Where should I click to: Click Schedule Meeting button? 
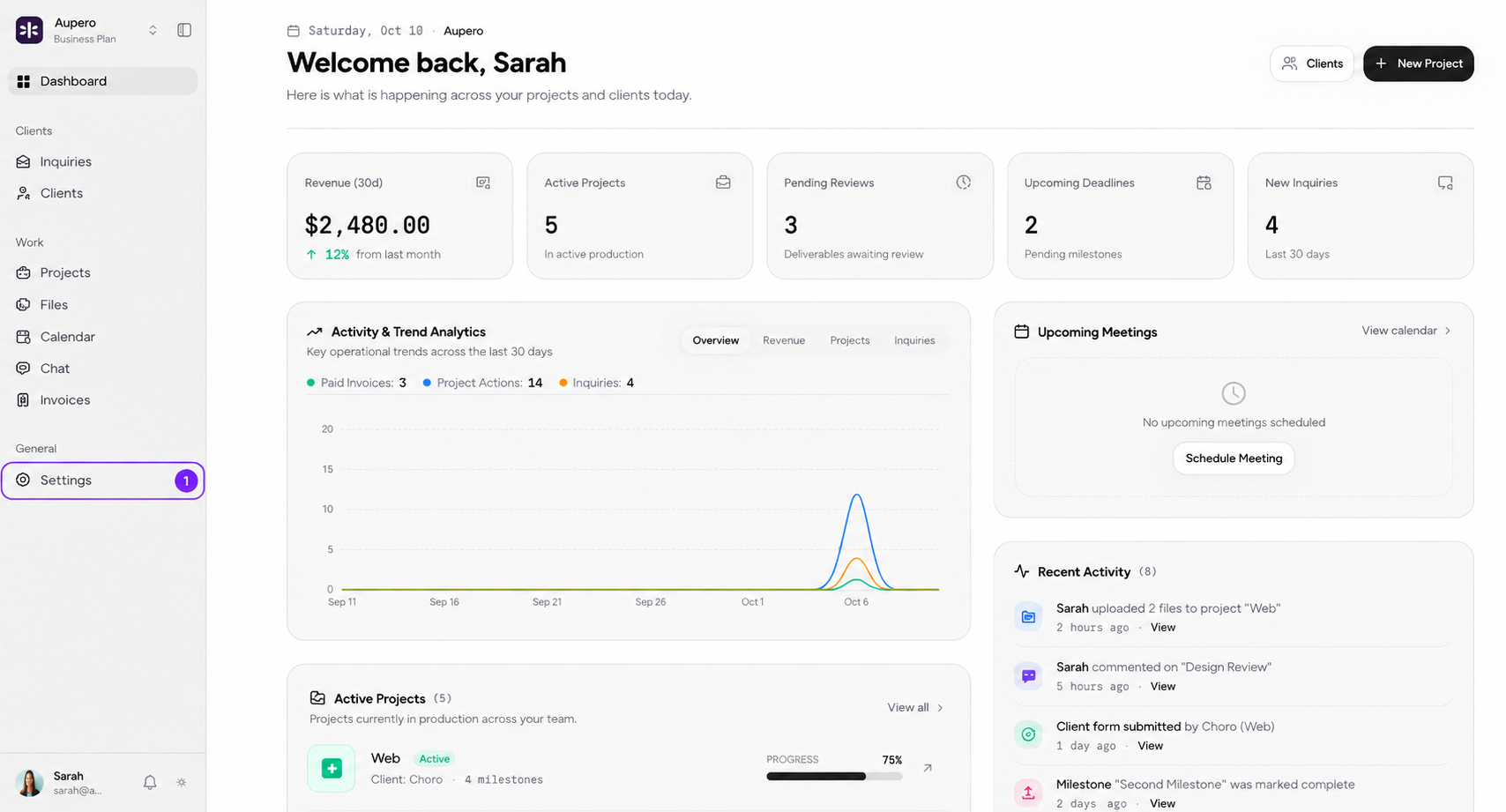coord(1234,458)
